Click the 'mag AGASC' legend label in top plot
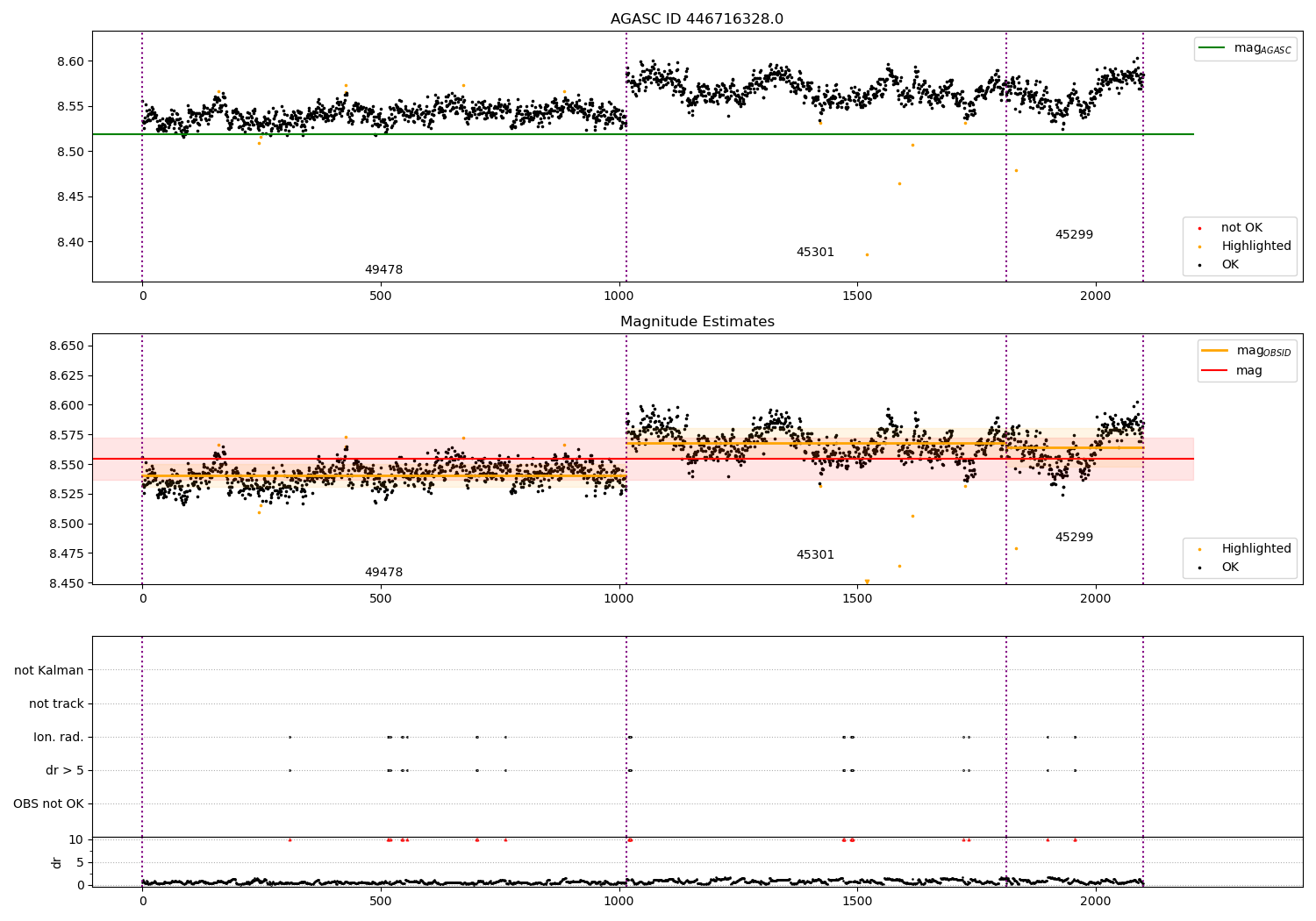The image size is (1316, 921). point(1262,48)
